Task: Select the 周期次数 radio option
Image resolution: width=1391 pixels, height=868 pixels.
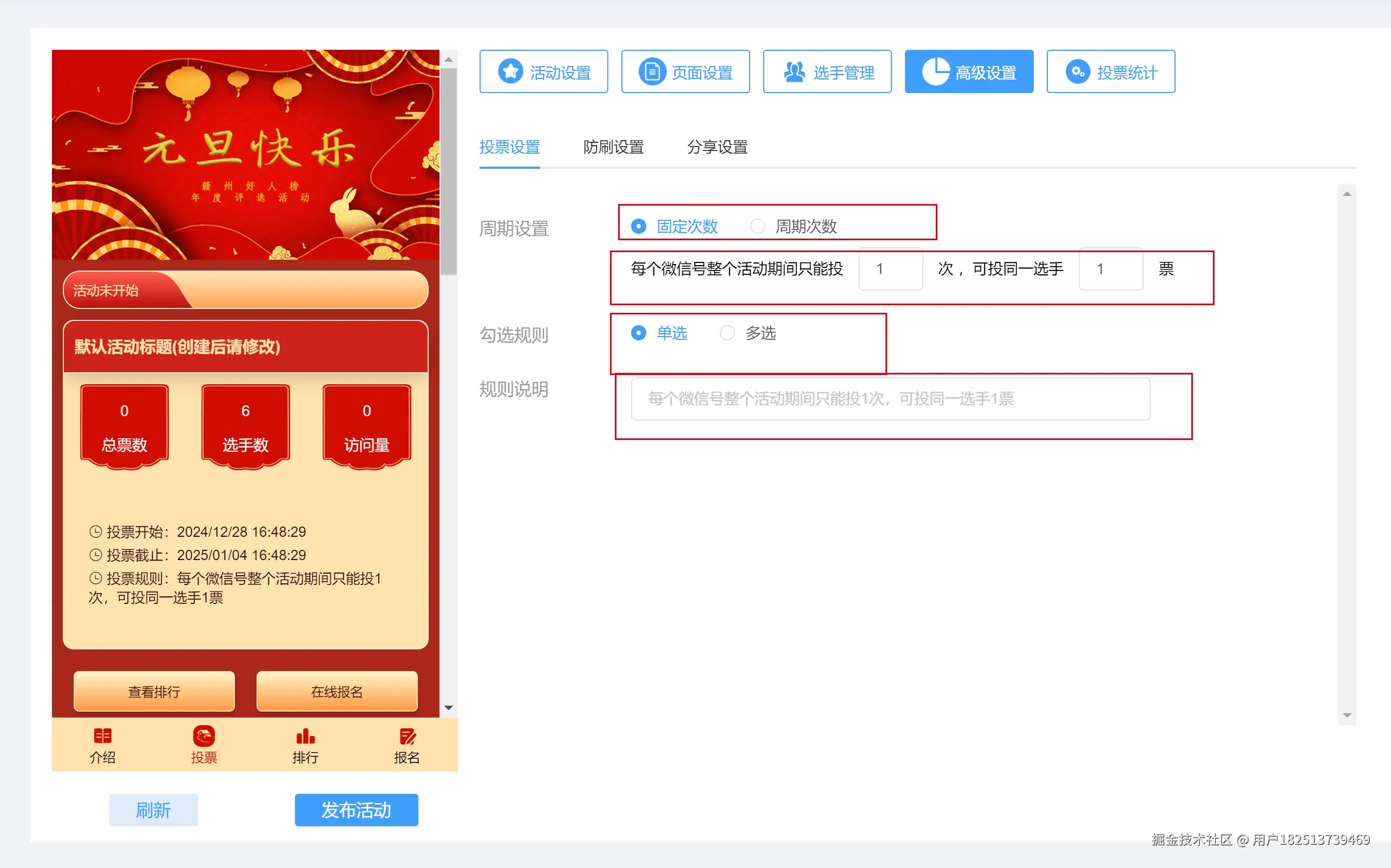Action: coord(758,226)
